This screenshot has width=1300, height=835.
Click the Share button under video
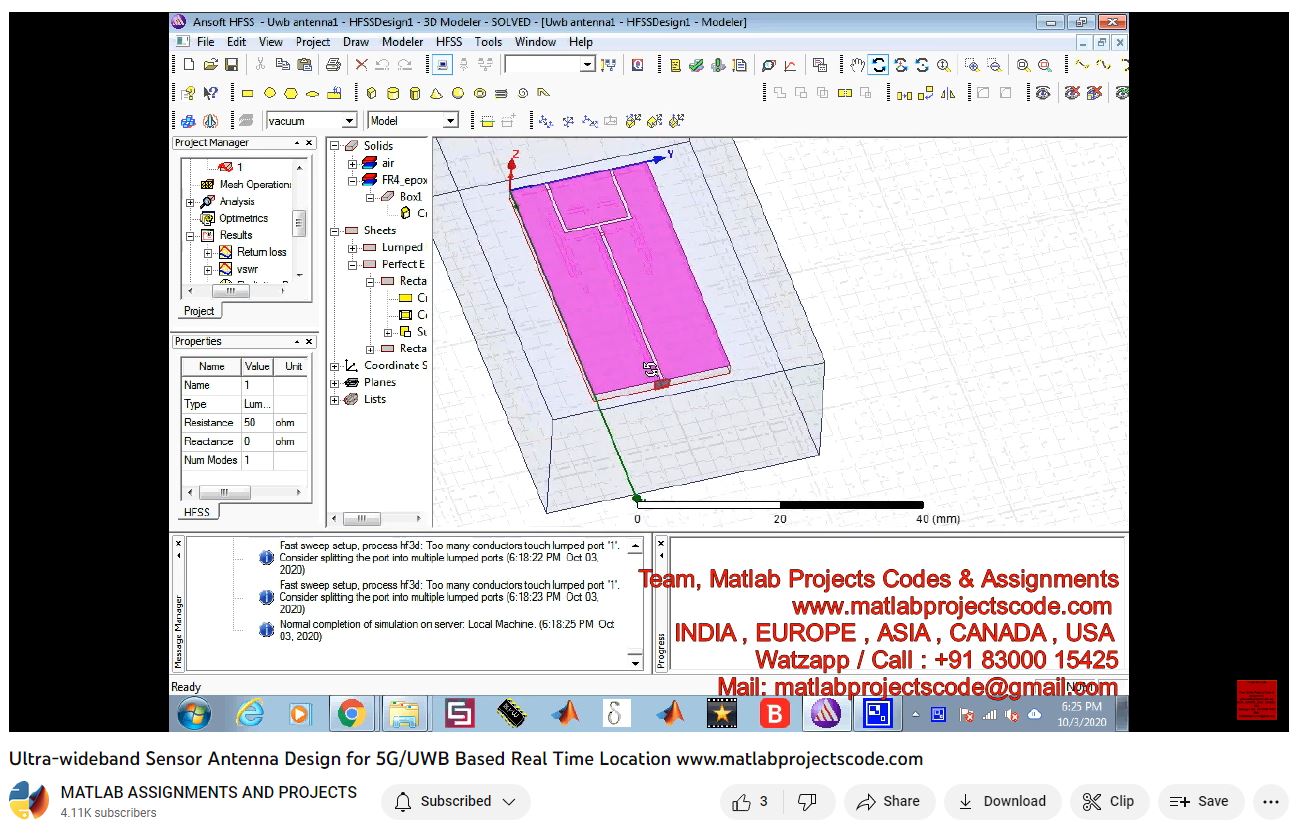[x=888, y=801]
